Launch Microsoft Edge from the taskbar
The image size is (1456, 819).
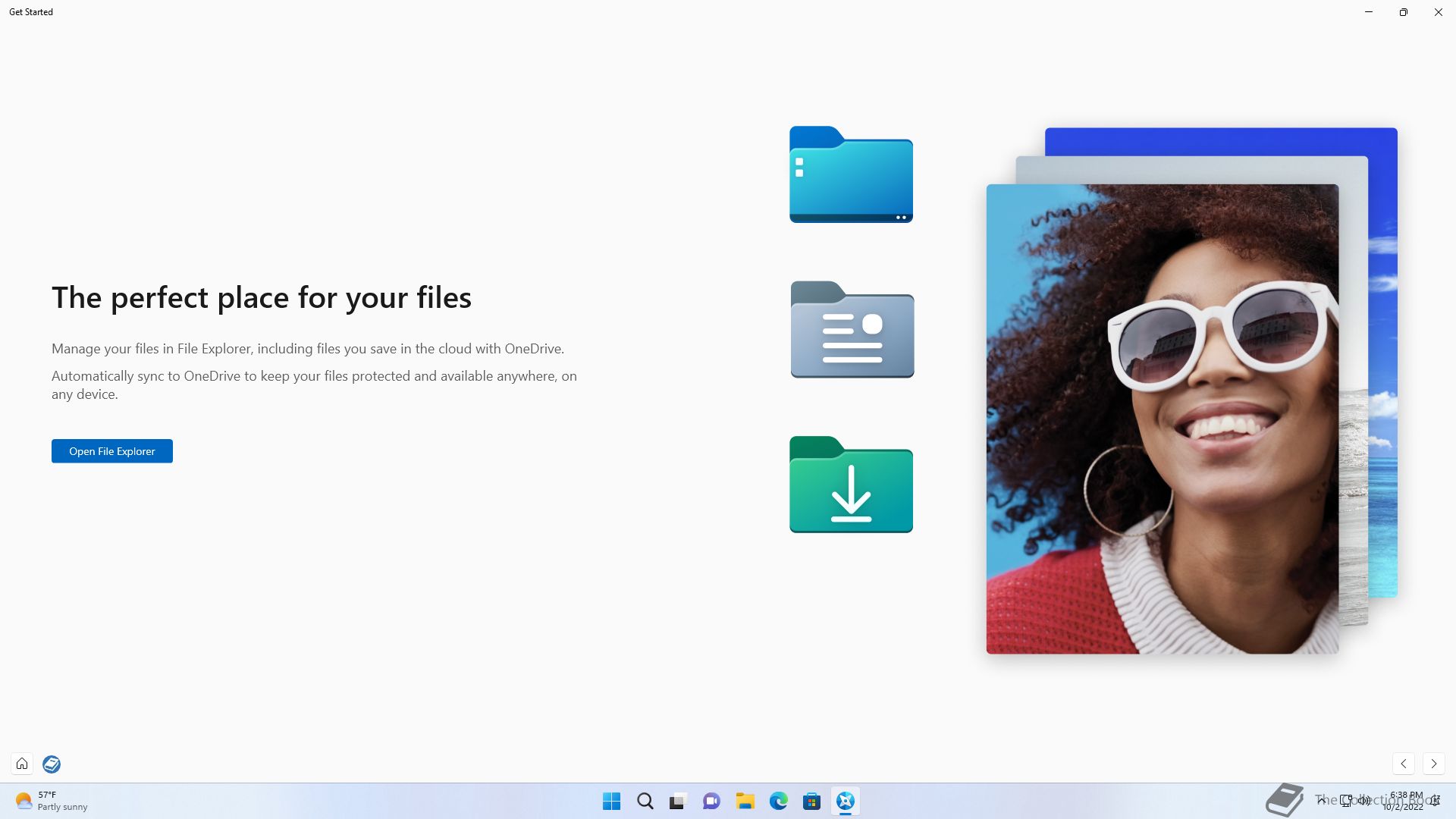pyautogui.click(x=778, y=801)
